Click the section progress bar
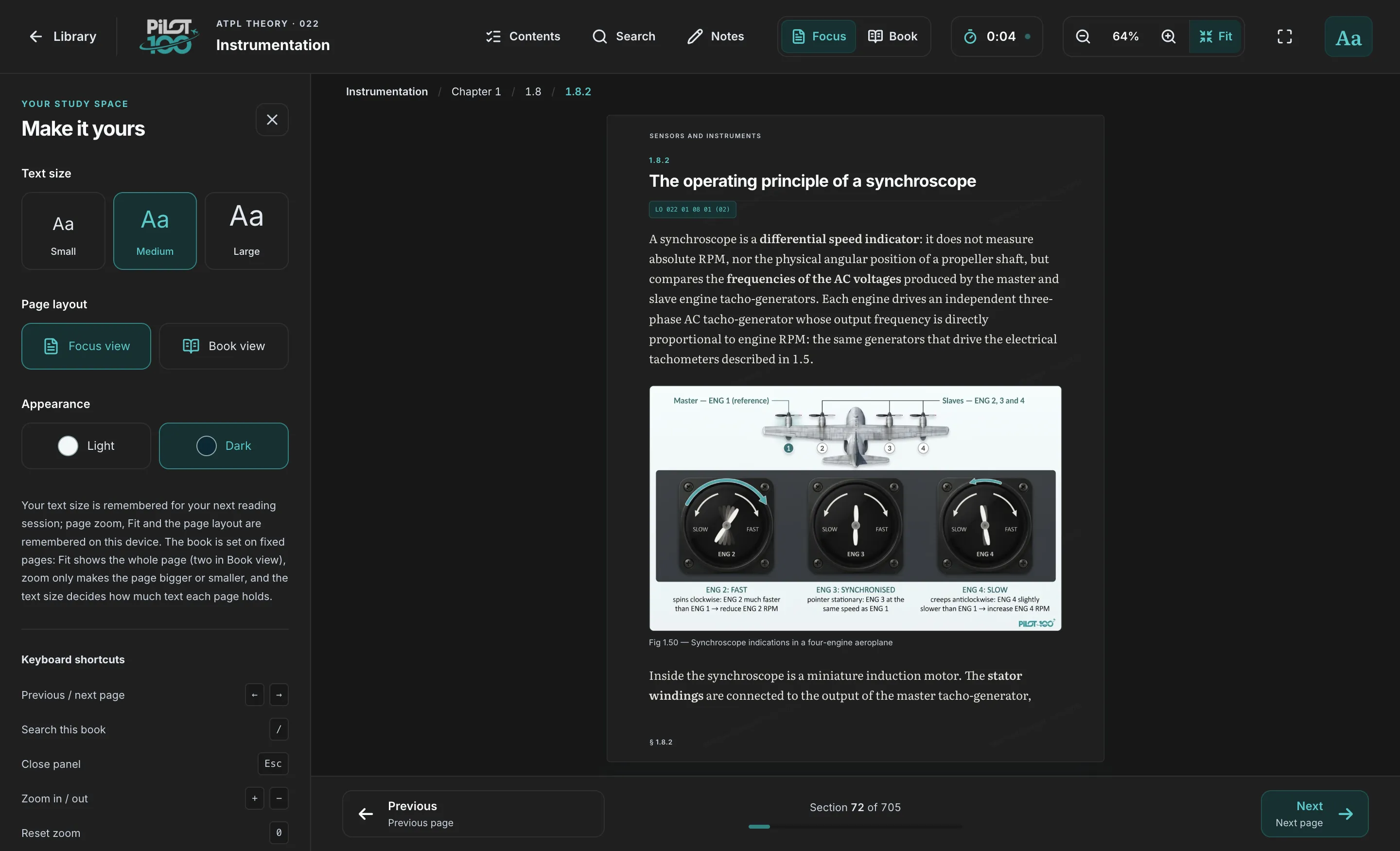Image resolution: width=1400 pixels, height=851 pixels. [x=855, y=827]
